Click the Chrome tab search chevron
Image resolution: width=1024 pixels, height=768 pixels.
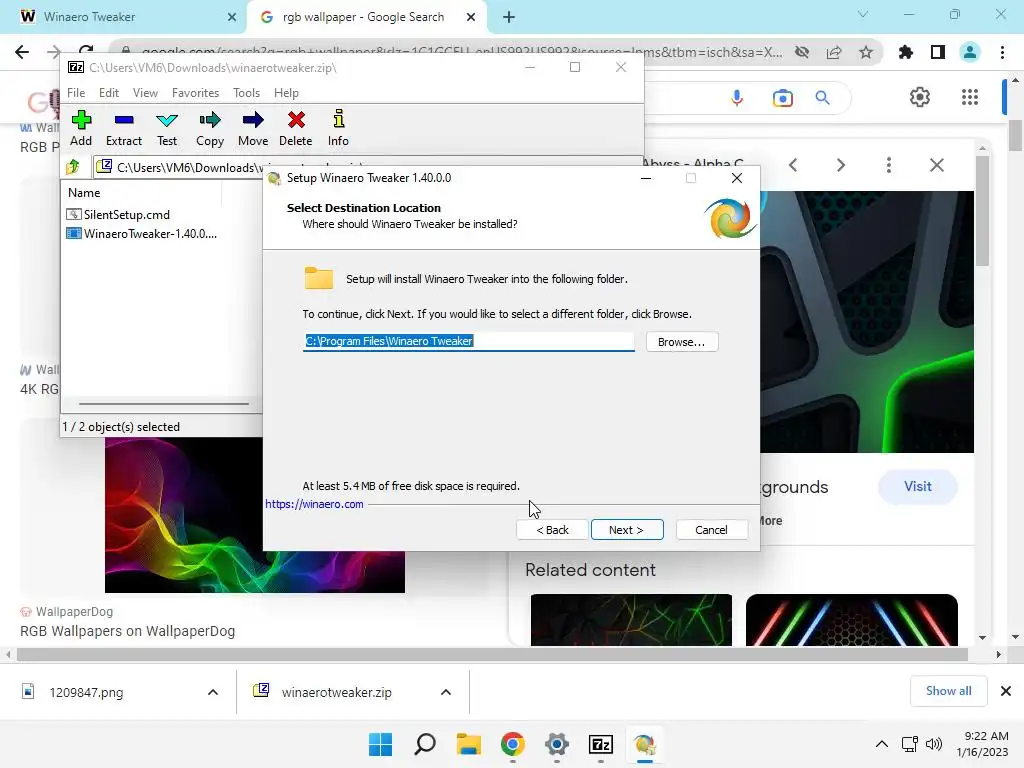click(x=863, y=14)
